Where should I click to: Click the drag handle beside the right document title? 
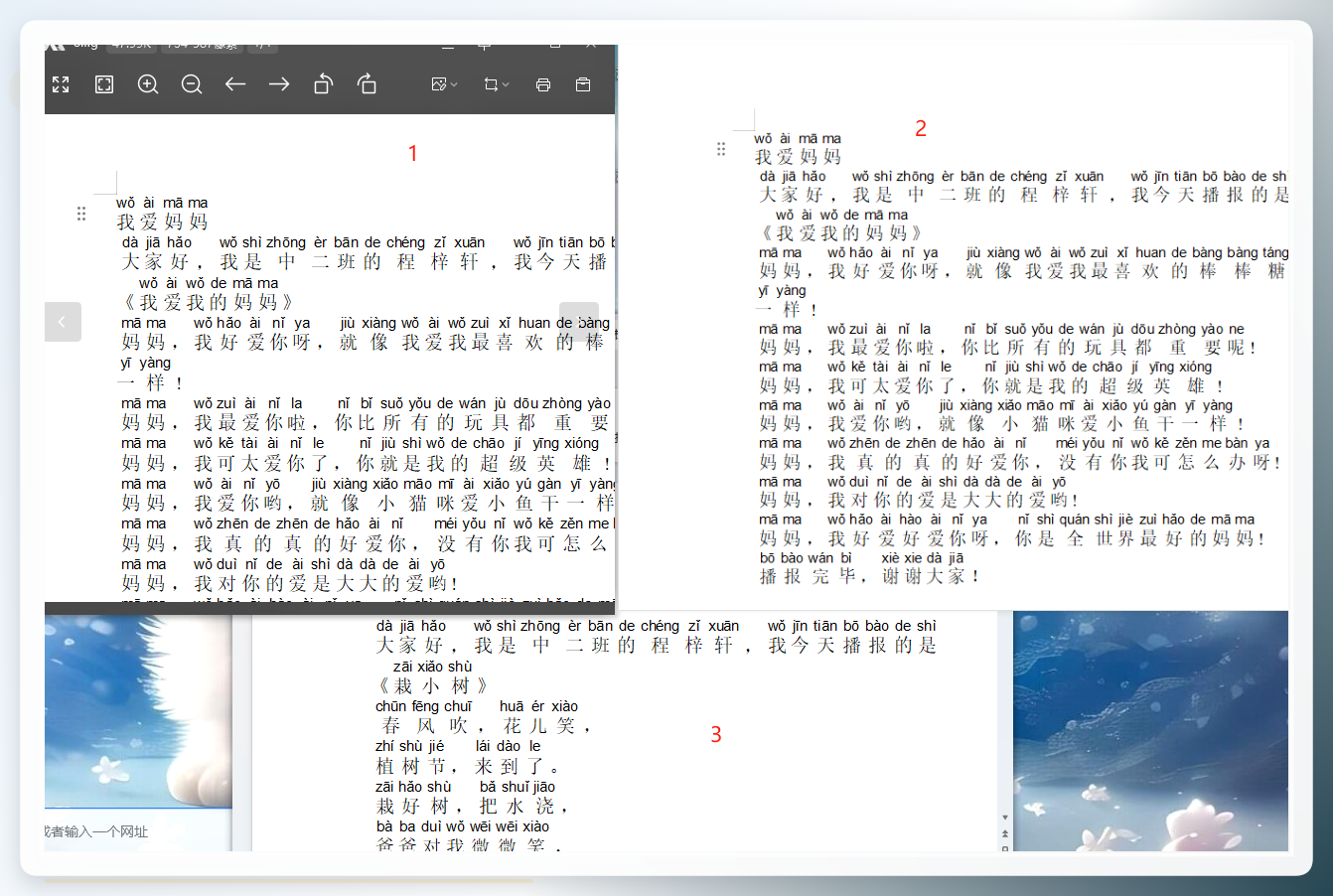click(x=721, y=149)
